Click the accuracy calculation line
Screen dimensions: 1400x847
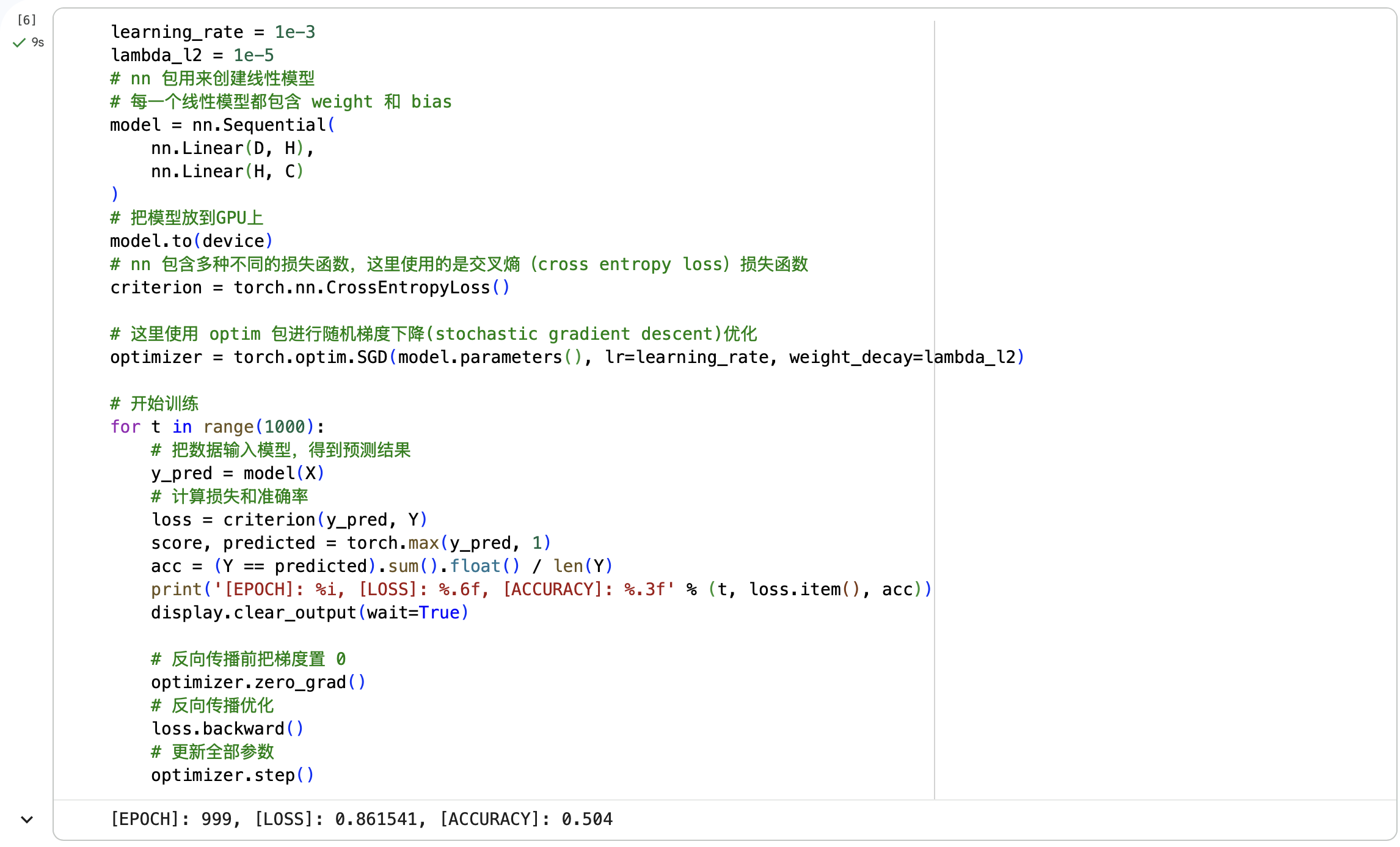(381, 566)
